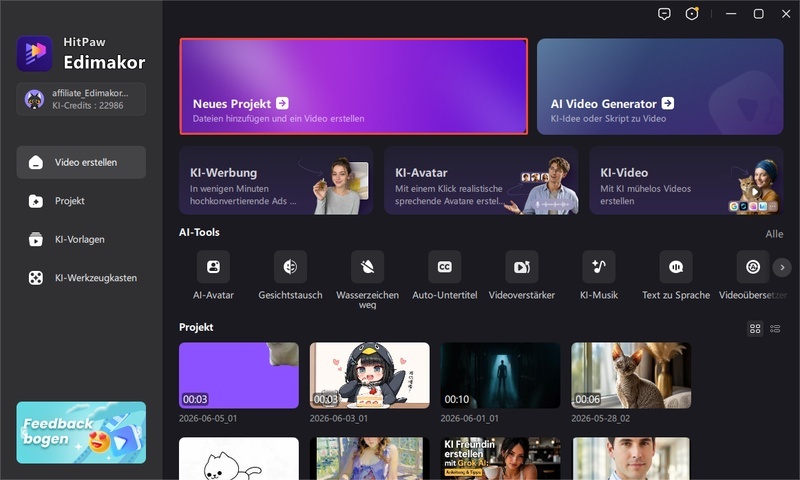Click the project name 2026-05-28_02
Image resolution: width=800 pixels, height=480 pixels.
point(601,418)
